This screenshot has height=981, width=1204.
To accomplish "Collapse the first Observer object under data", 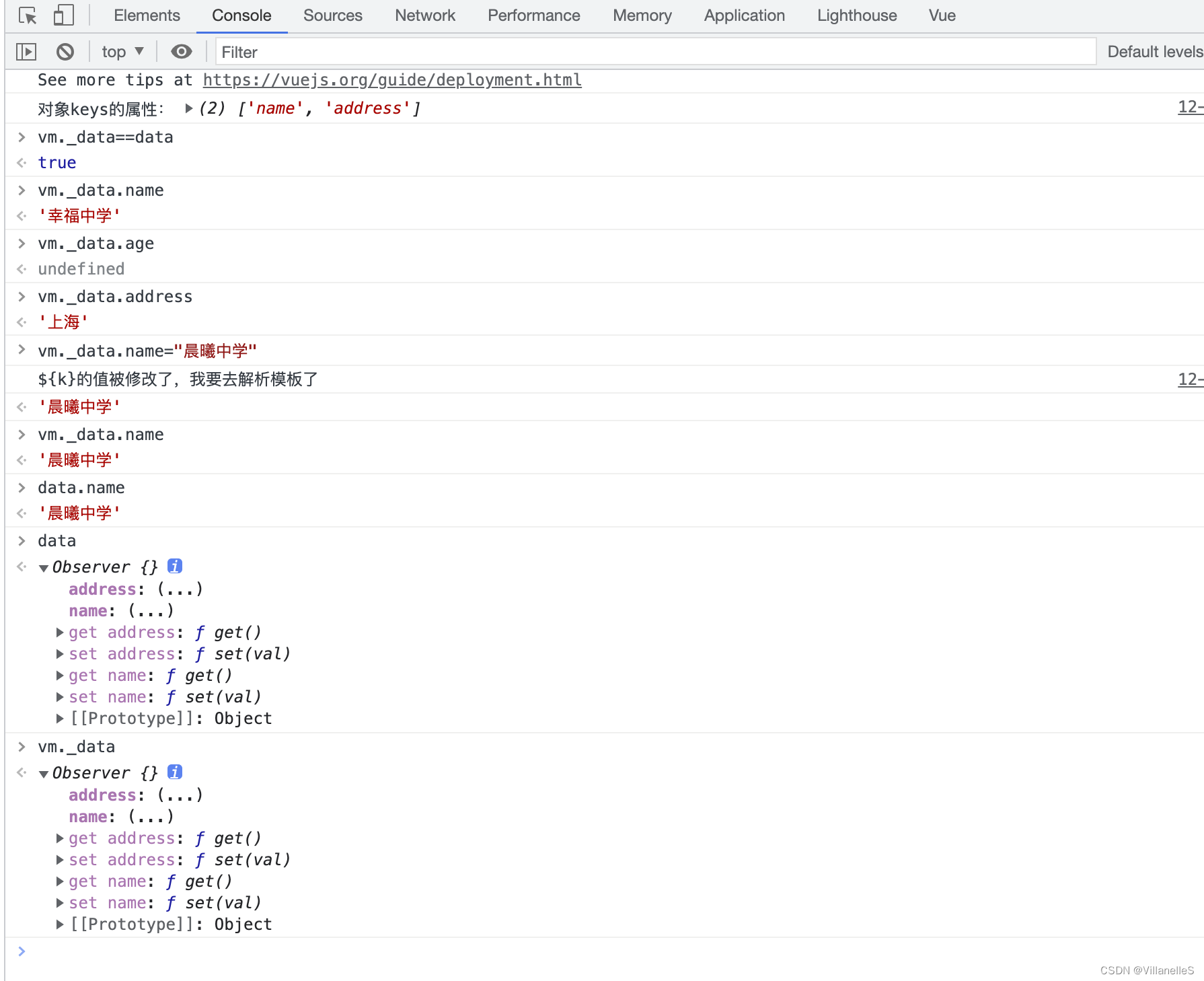I will click(x=44, y=568).
